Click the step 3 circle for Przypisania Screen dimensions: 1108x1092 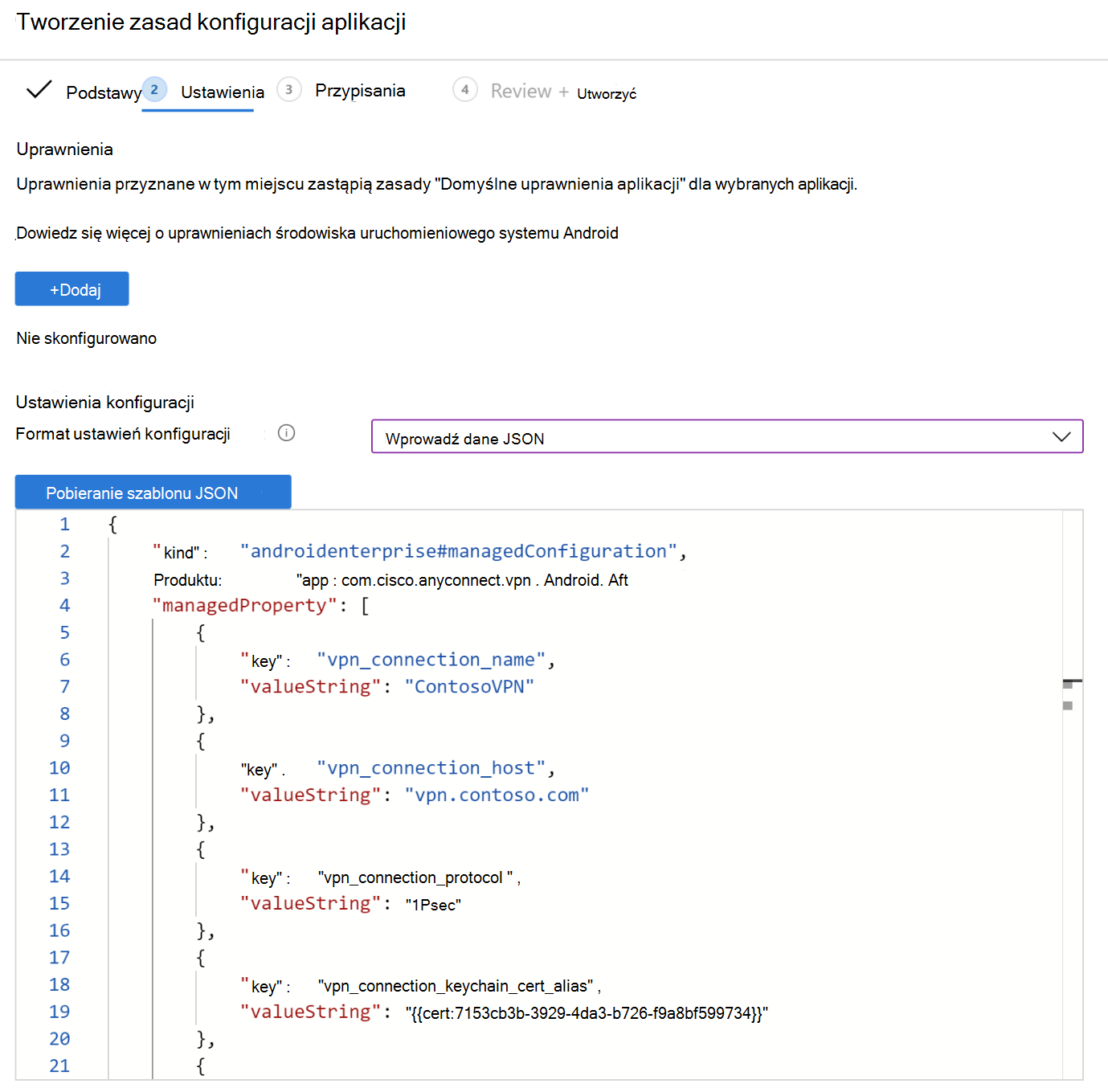click(x=289, y=89)
